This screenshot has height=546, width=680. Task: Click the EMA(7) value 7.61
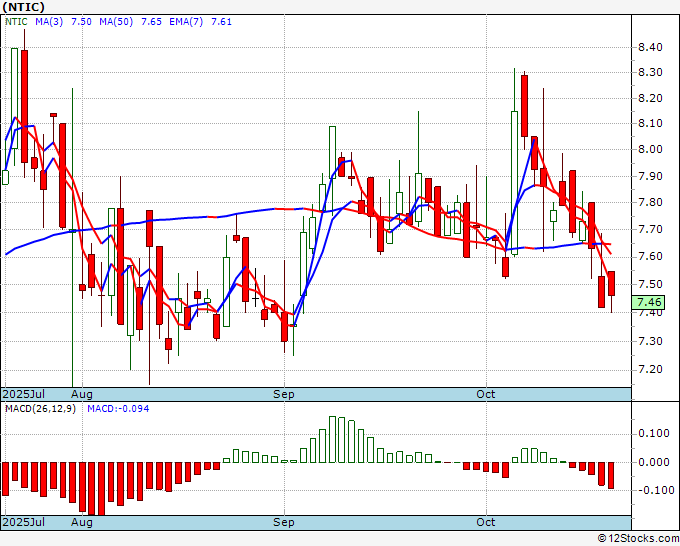[221, 22]
